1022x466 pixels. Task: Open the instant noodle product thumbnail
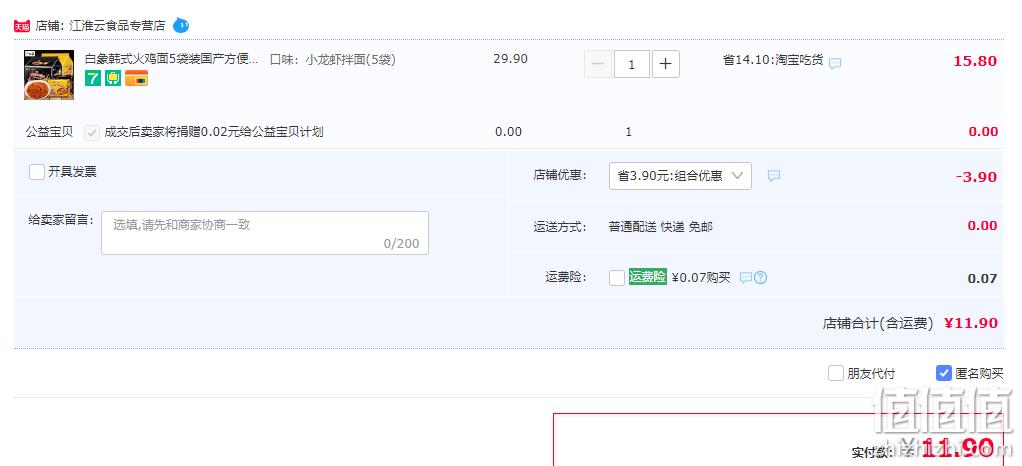click(49, 75)
